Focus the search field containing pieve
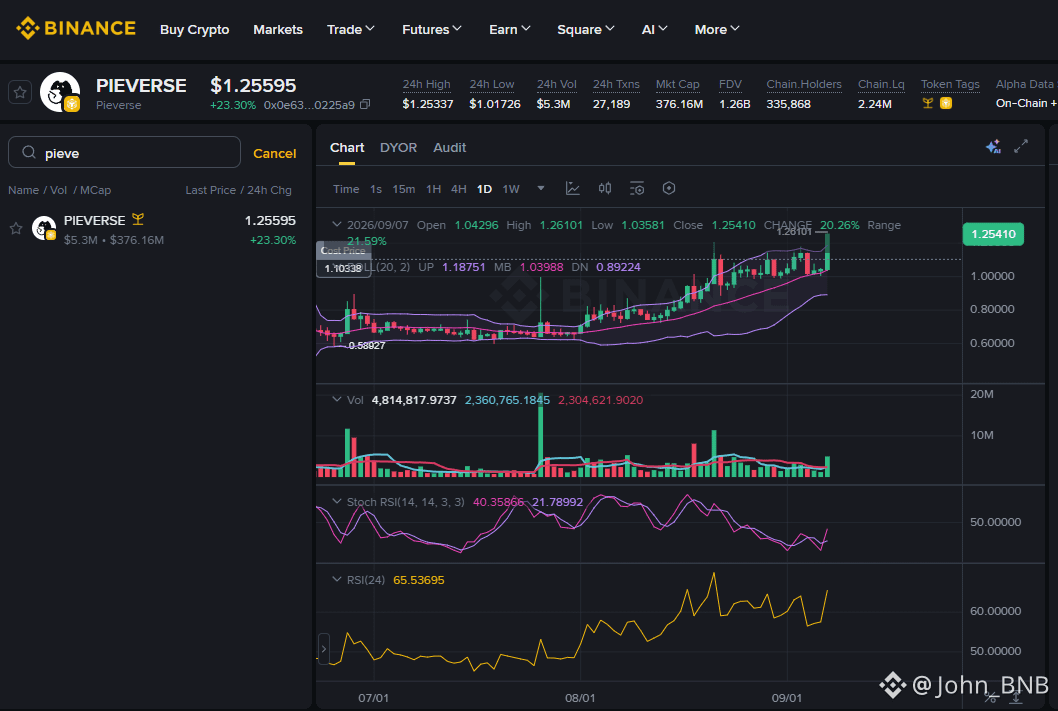The height and width of the screenshot is (711, 1058). (x=124, y=152)
